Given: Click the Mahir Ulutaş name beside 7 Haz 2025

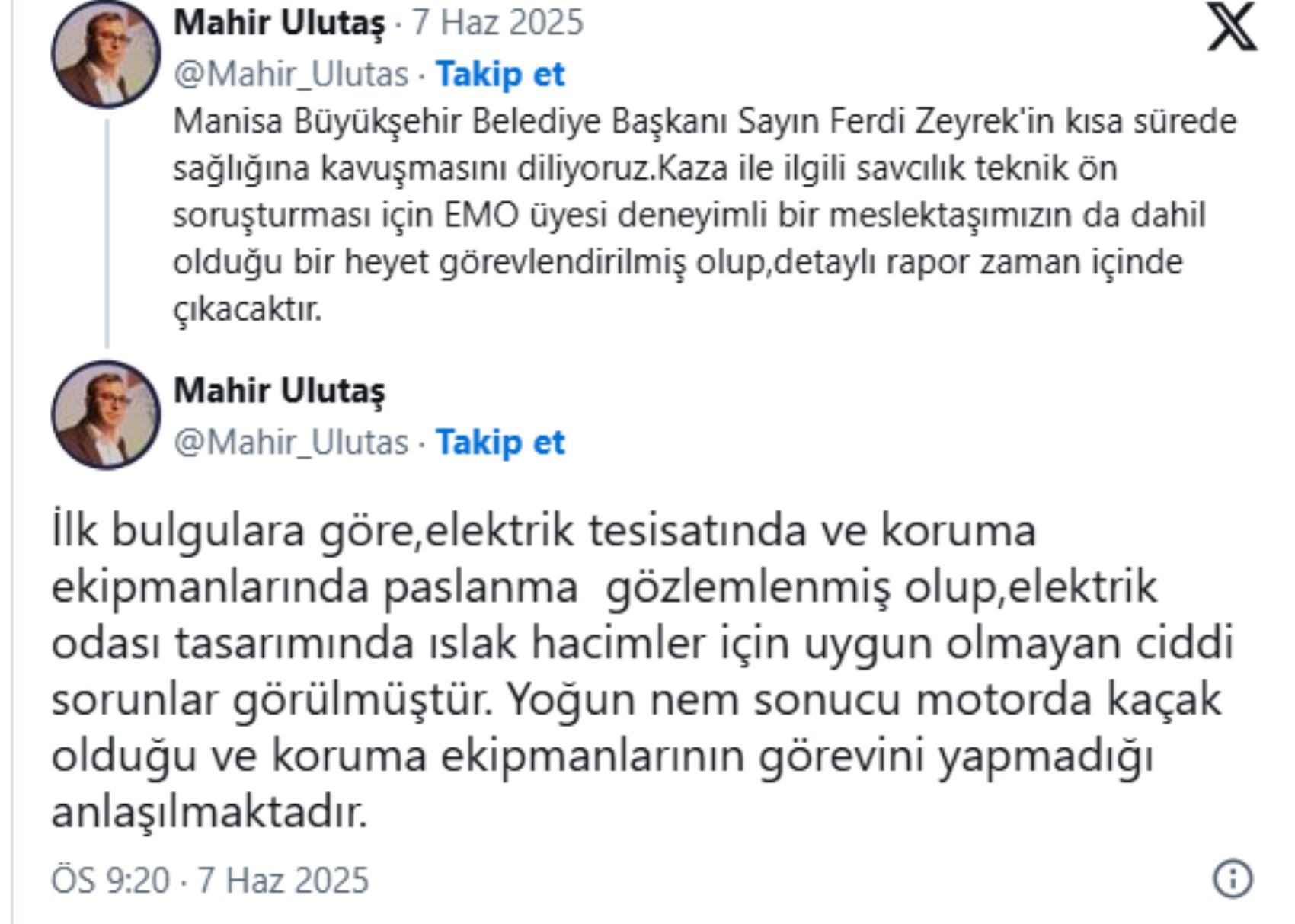Looking at the screenshot, I should [279, 23].
